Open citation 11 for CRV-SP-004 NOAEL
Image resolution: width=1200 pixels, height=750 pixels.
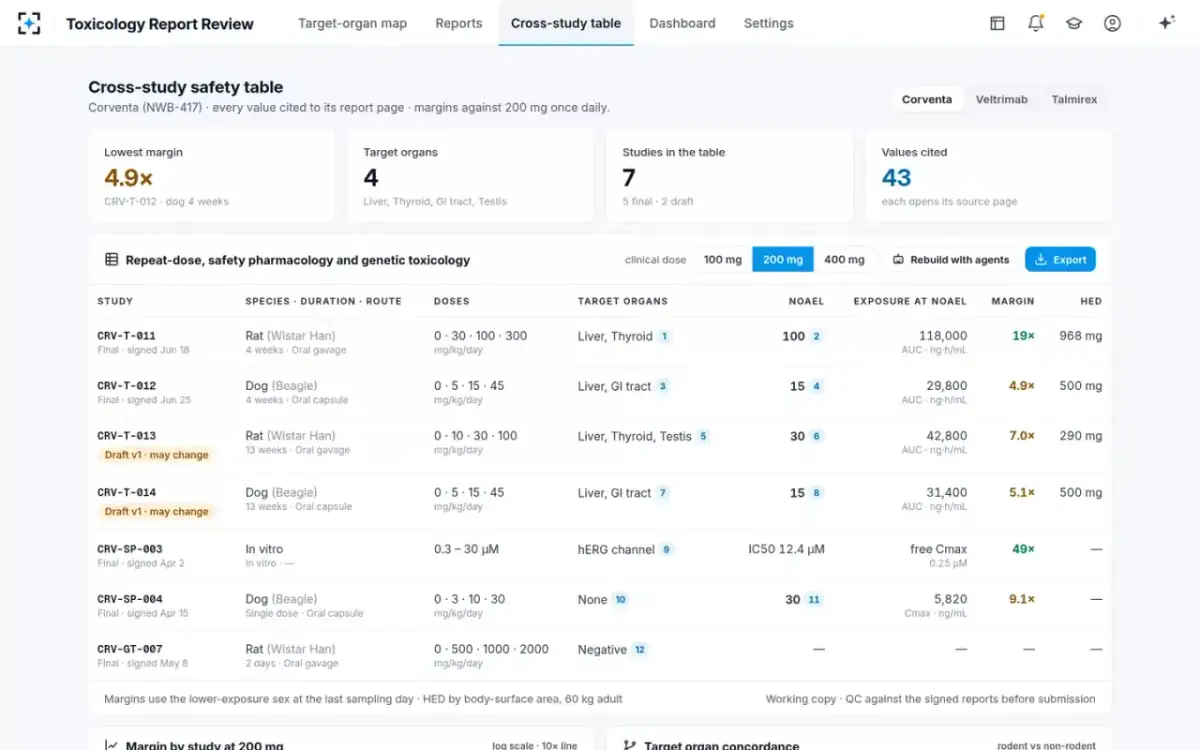pyautogui.click(x=814, y=600)
